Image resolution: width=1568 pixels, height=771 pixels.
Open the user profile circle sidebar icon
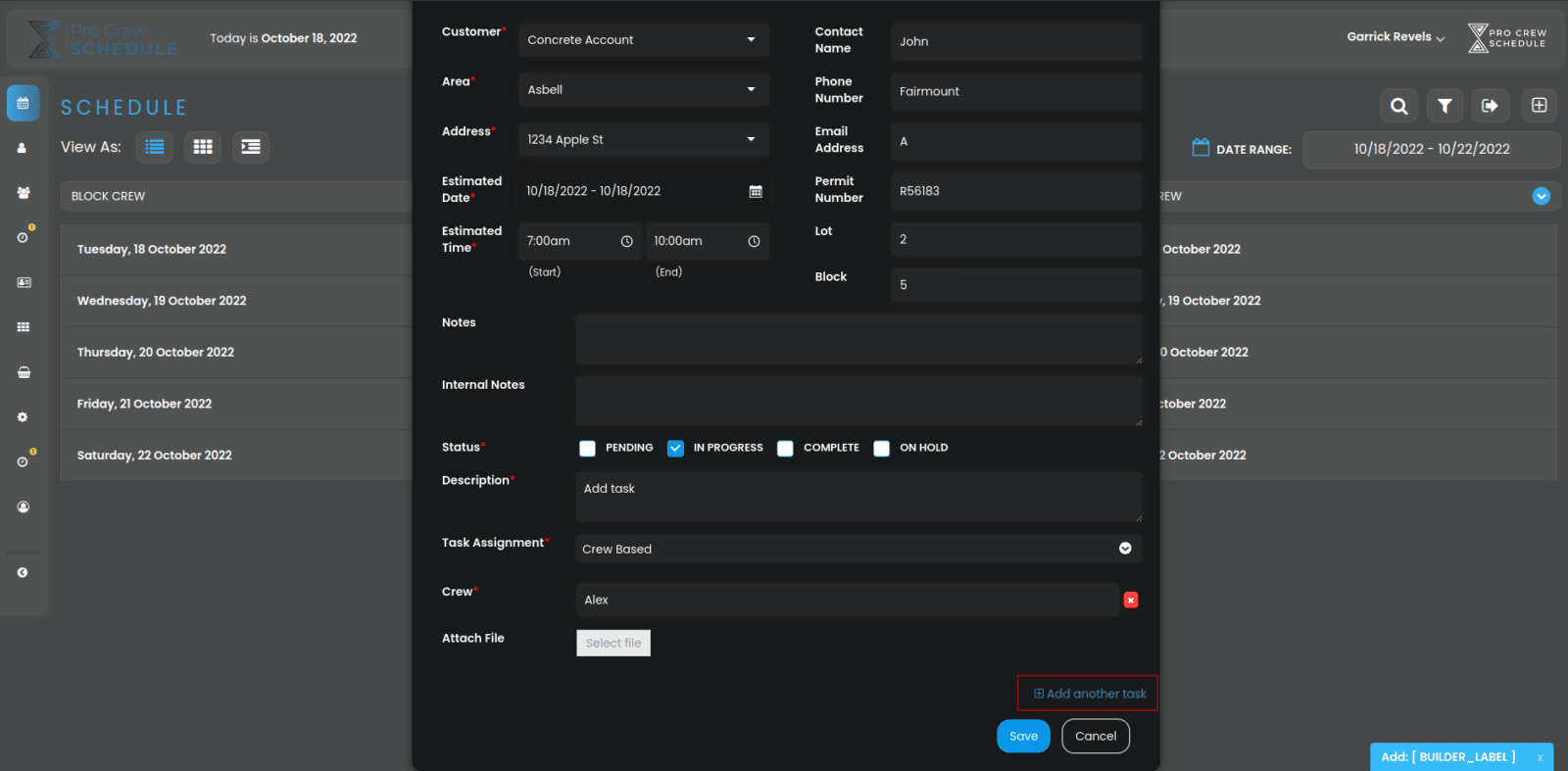pyautogui.click(x=24, y=506)
